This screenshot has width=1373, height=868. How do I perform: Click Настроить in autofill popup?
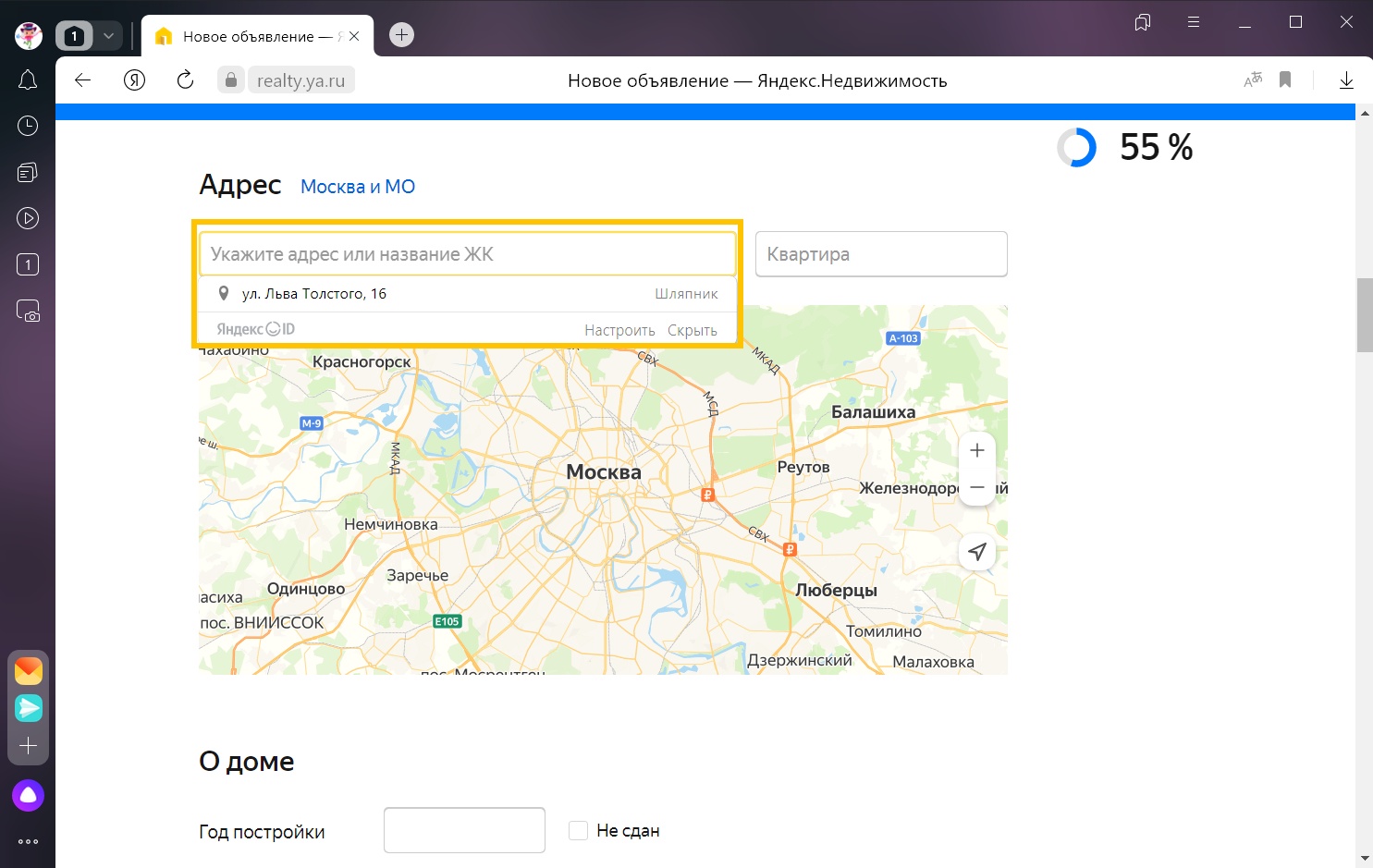619,330
